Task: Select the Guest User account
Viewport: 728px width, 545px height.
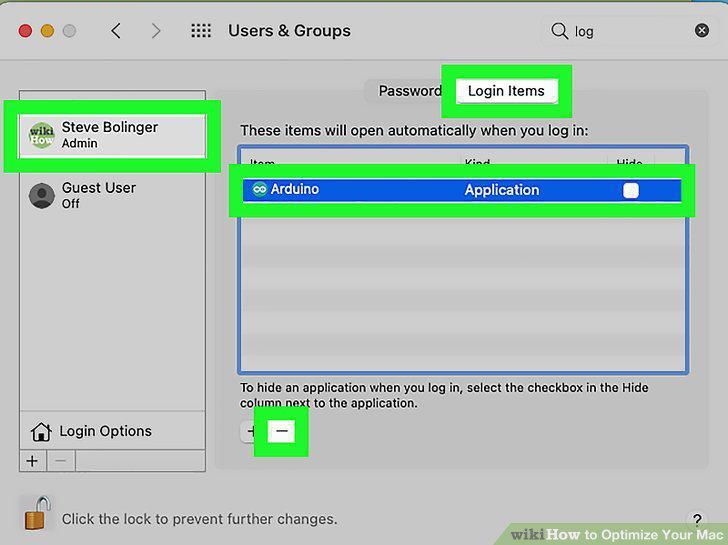Action: point(112,195)
